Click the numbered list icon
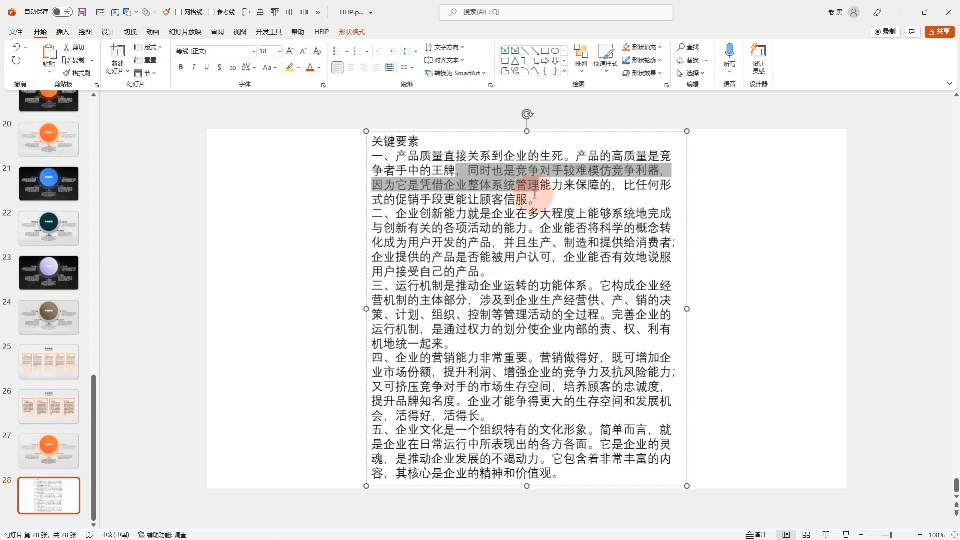The height and width of the screenshot is (540, 960). (x=358, y=51)
